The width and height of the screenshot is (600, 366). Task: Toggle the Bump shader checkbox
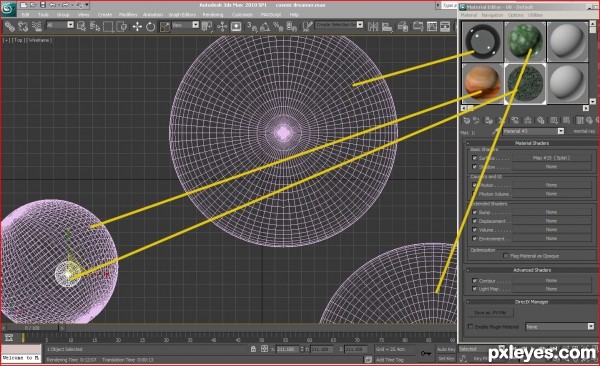(x=474, y=212)
